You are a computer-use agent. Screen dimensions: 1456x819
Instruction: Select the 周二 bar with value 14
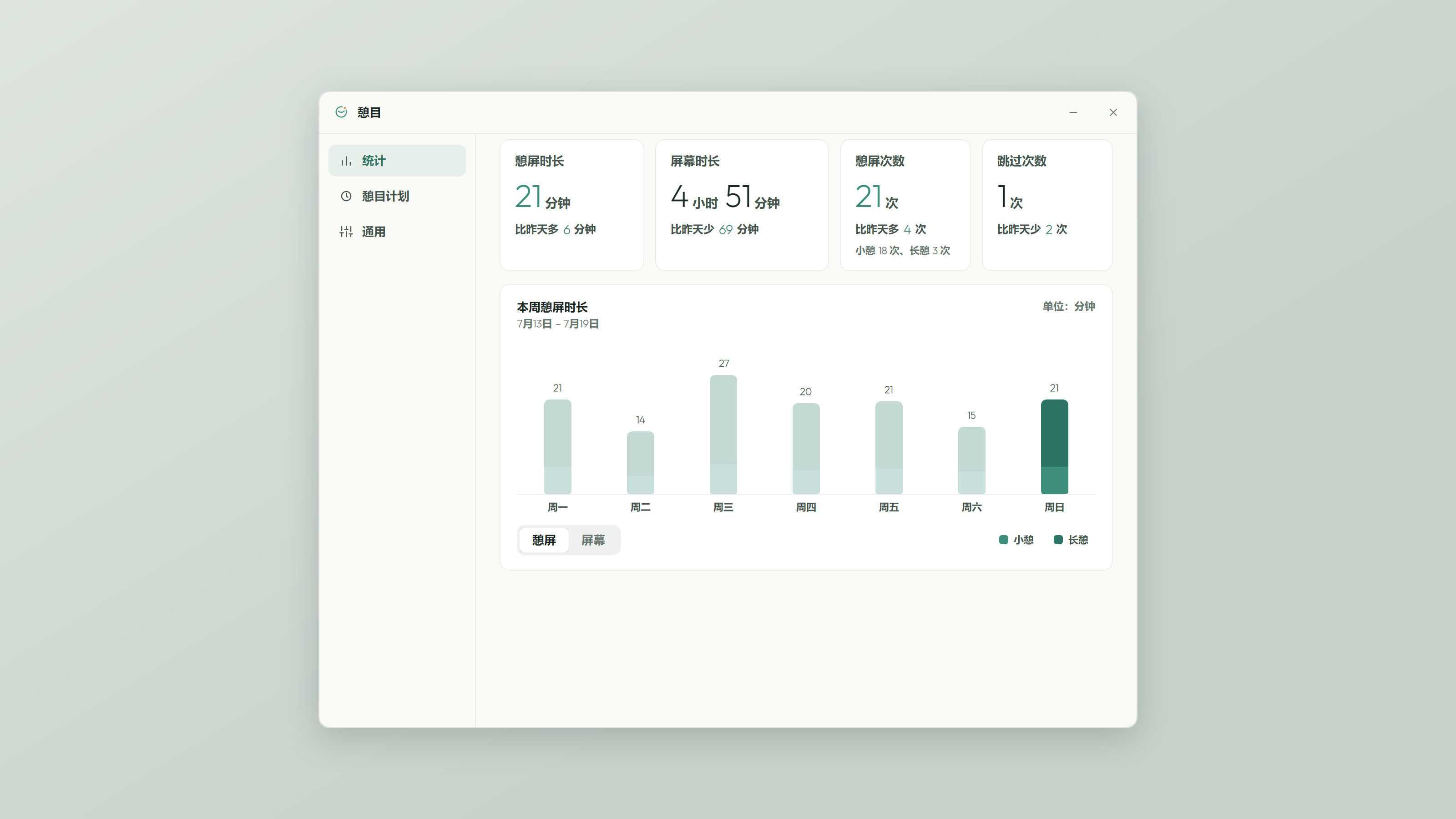click(x=640, y=462)
